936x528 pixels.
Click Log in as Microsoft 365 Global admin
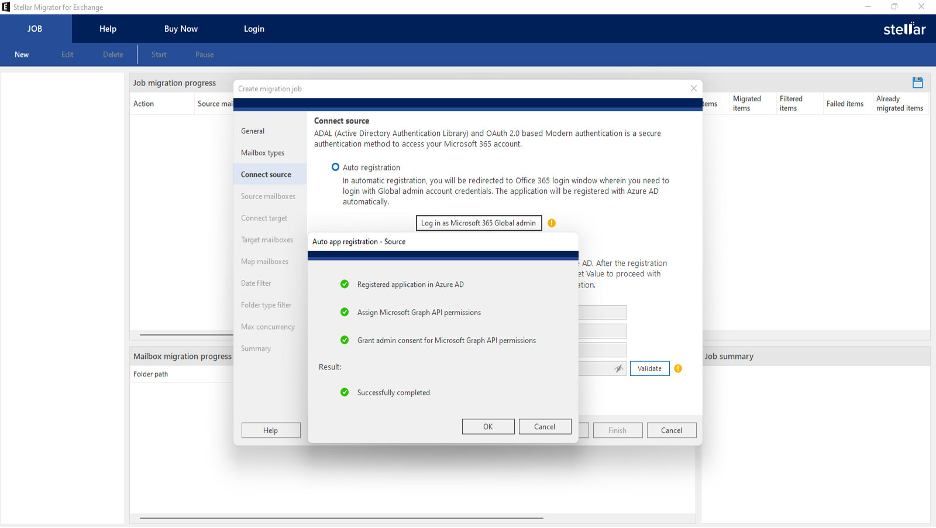[479, 223]
